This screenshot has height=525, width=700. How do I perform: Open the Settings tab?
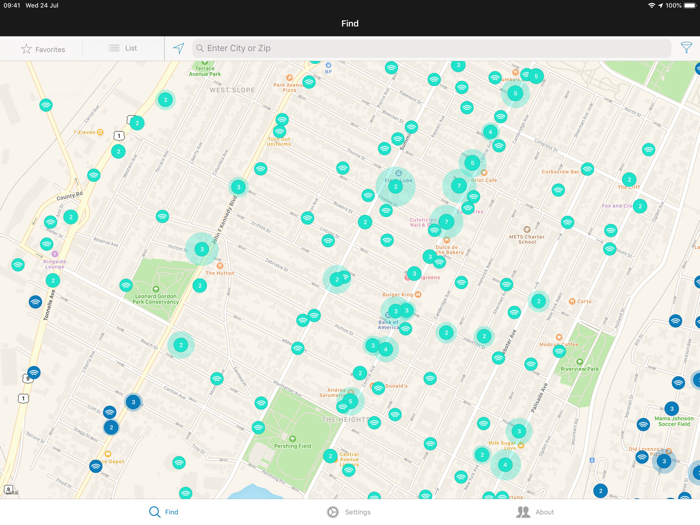tap(349, 512)
